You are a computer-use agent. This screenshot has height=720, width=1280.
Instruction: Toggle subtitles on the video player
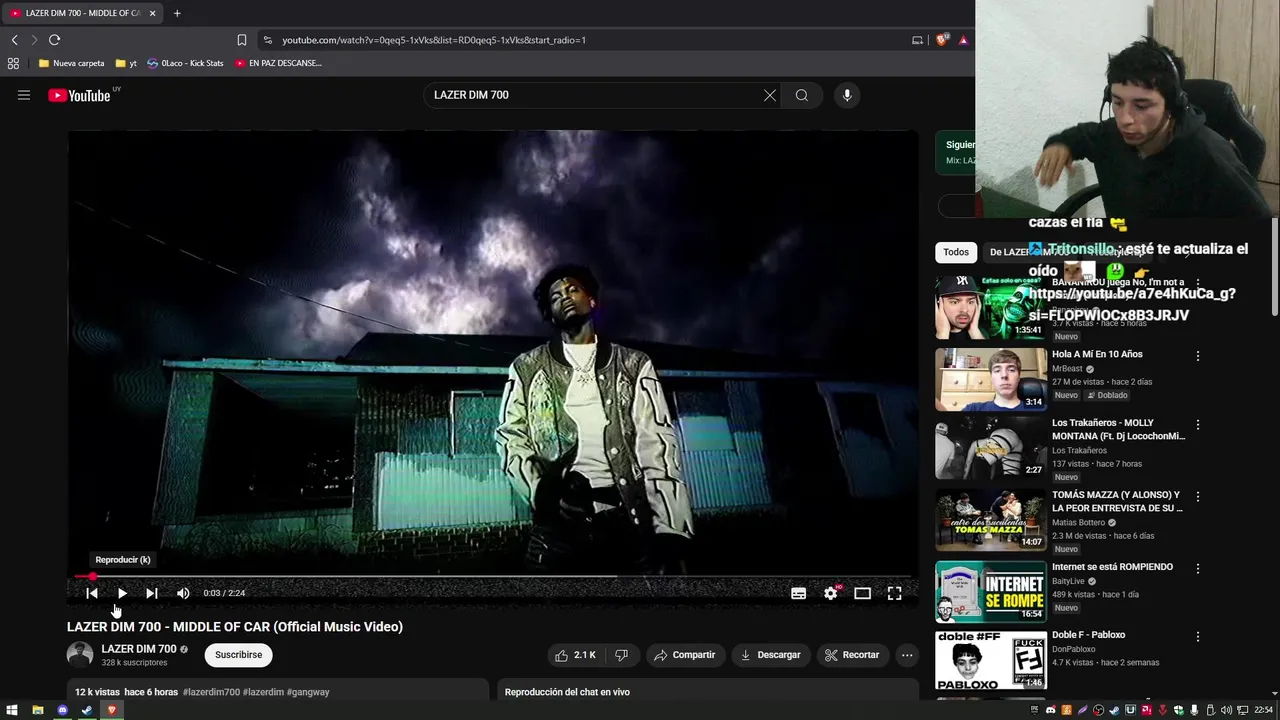point(799,593)
